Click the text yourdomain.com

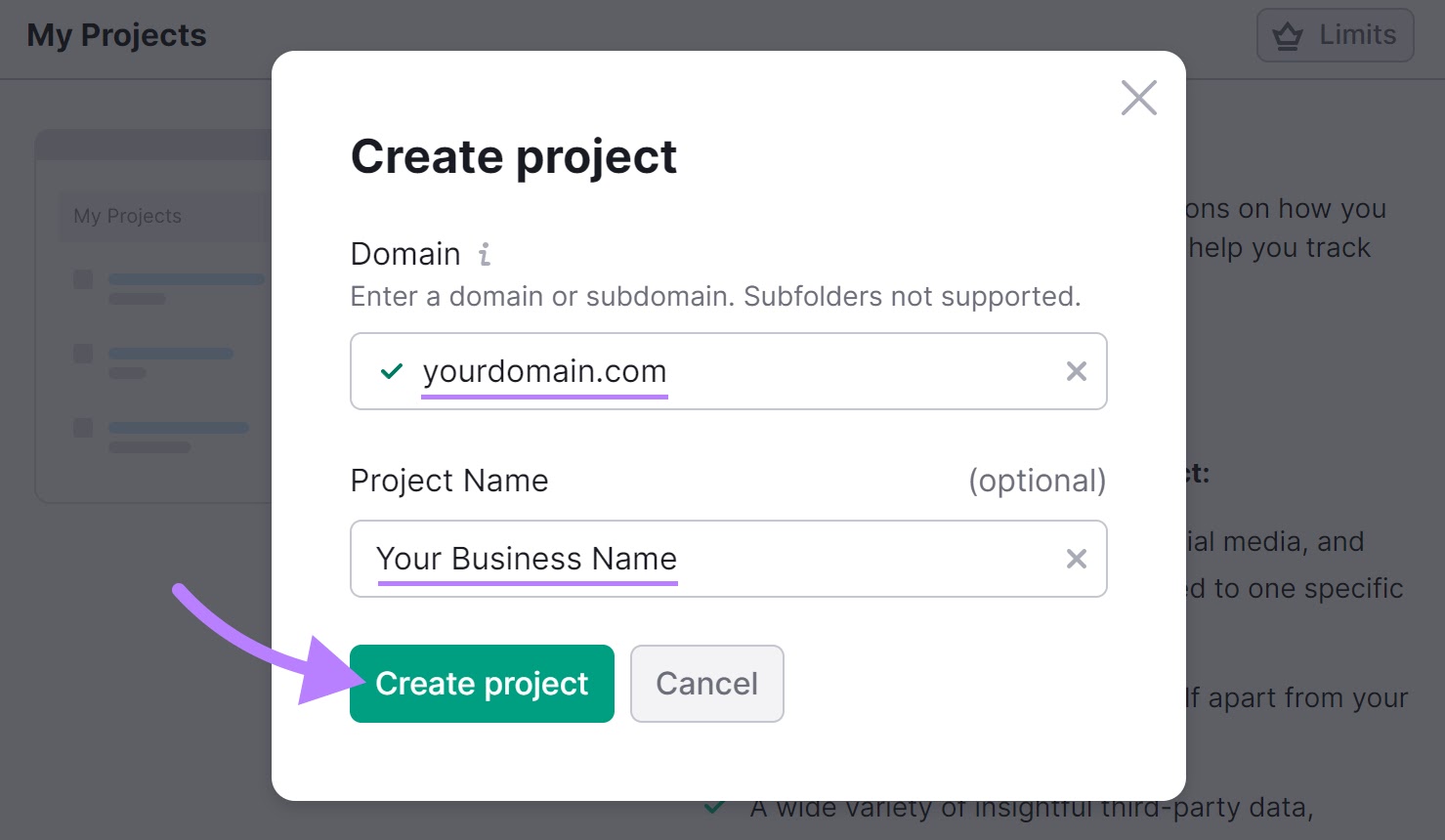click(544, 371)
